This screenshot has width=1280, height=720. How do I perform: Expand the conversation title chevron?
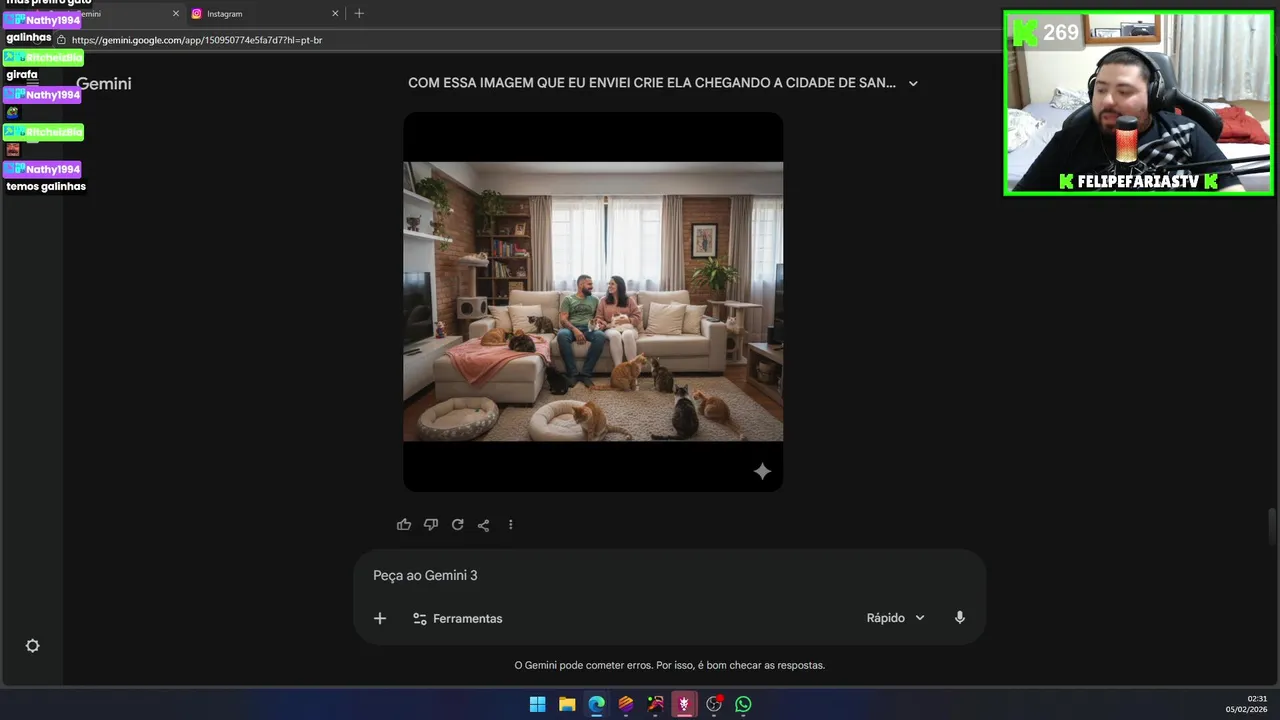point(913,83)
